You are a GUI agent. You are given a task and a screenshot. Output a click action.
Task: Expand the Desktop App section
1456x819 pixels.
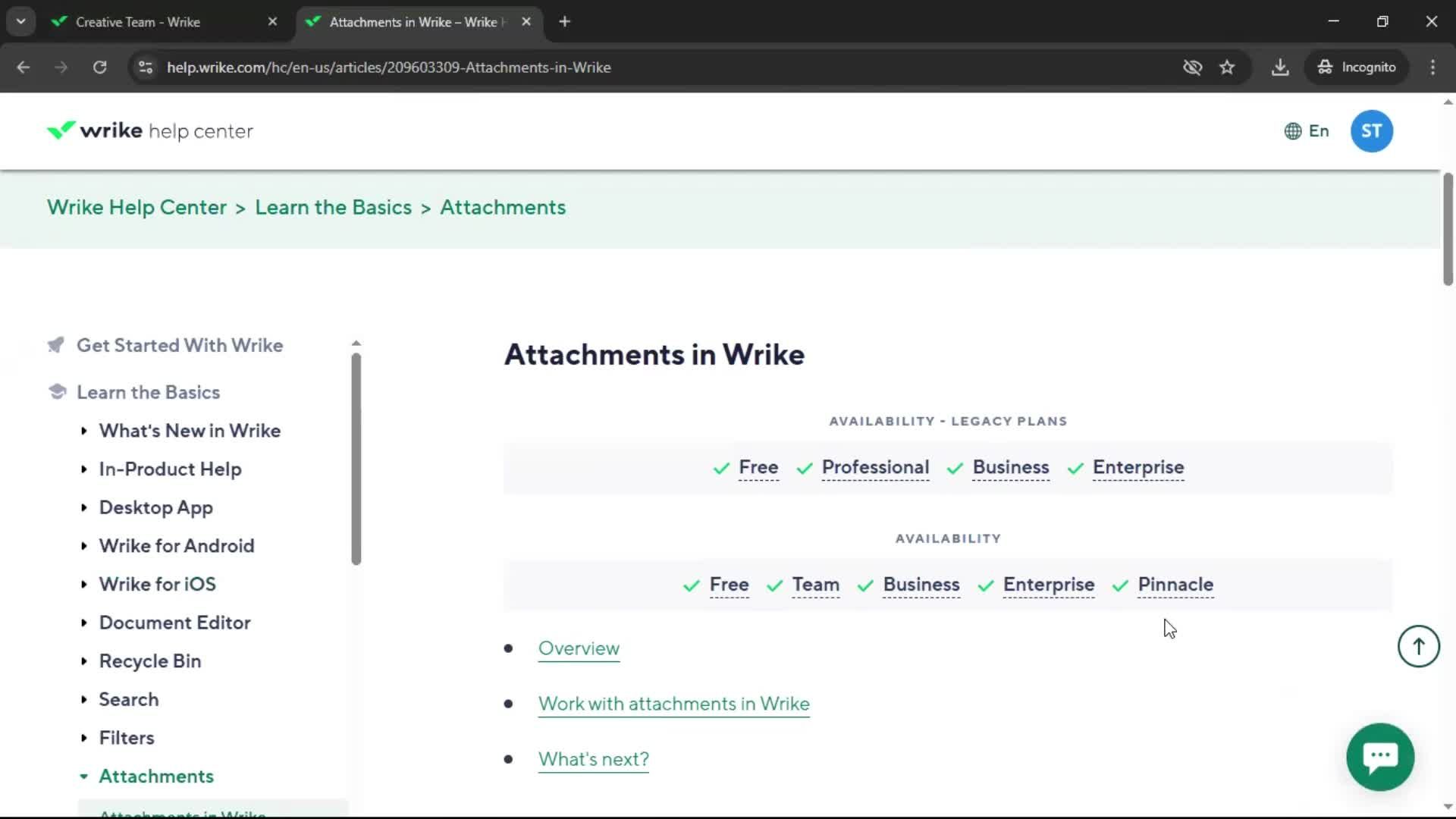84,507
